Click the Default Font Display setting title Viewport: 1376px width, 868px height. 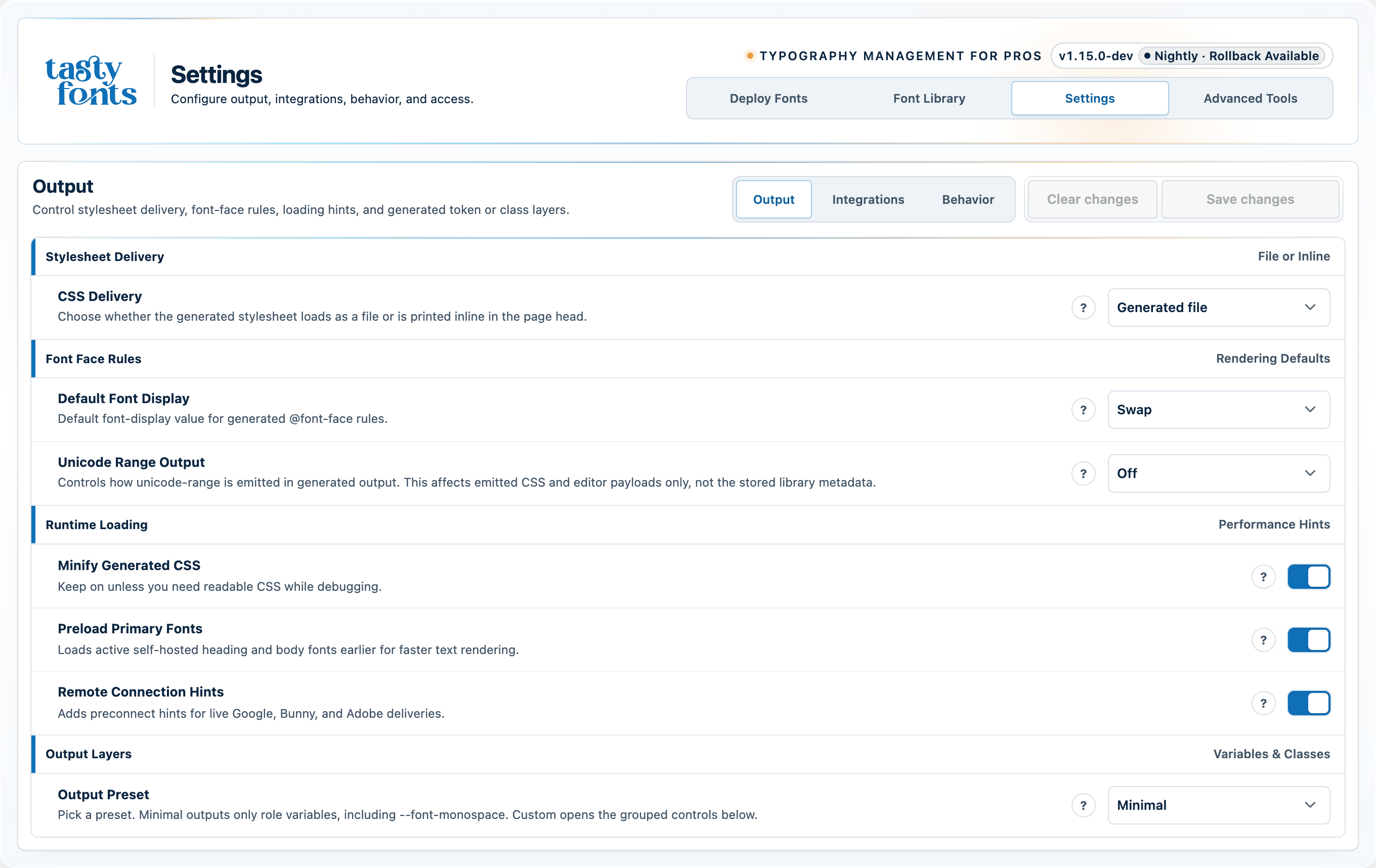pos(123,398)
